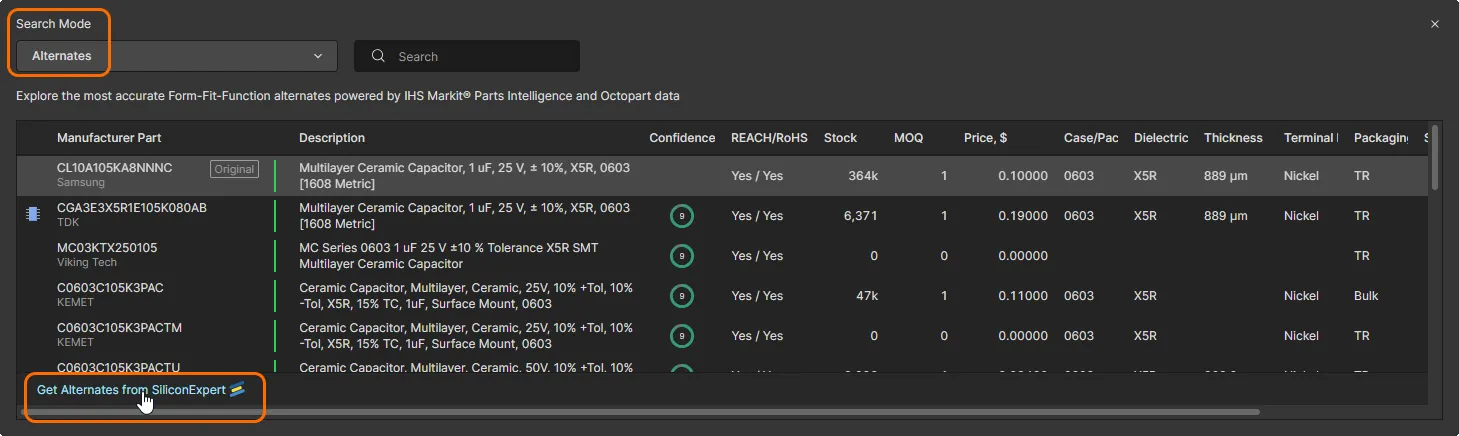Image resolution: width=1459 pixels, height=436 pixels.
Task: Click the TDK part confidence score badge
Action: click(682, 216)
